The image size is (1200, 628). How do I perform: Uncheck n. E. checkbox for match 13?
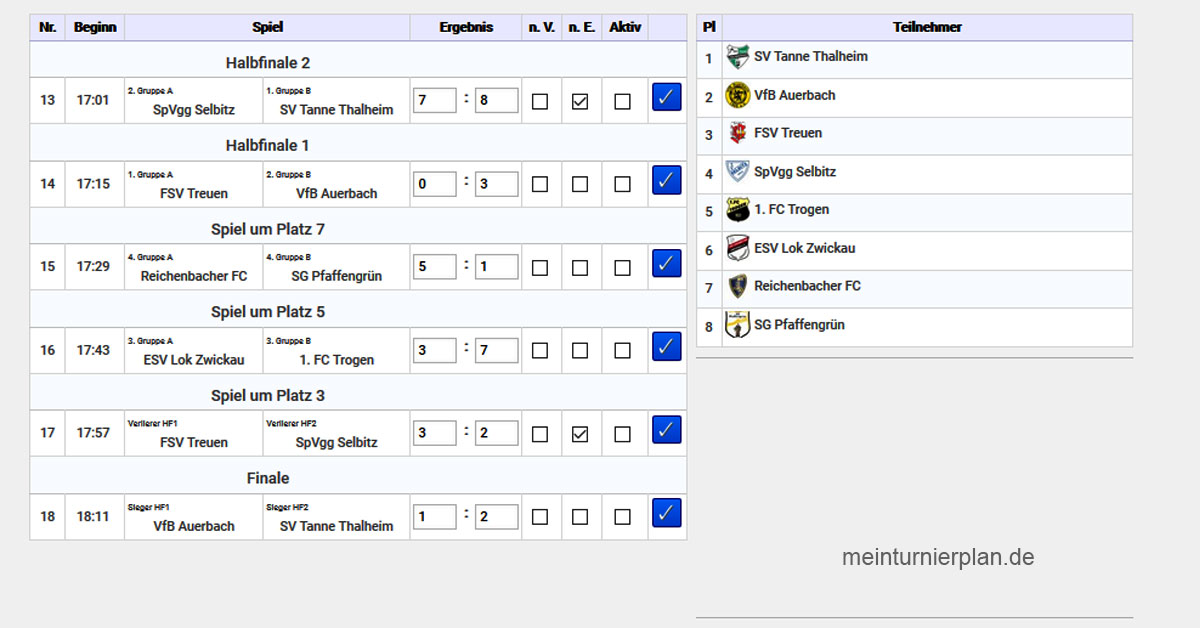580,101
